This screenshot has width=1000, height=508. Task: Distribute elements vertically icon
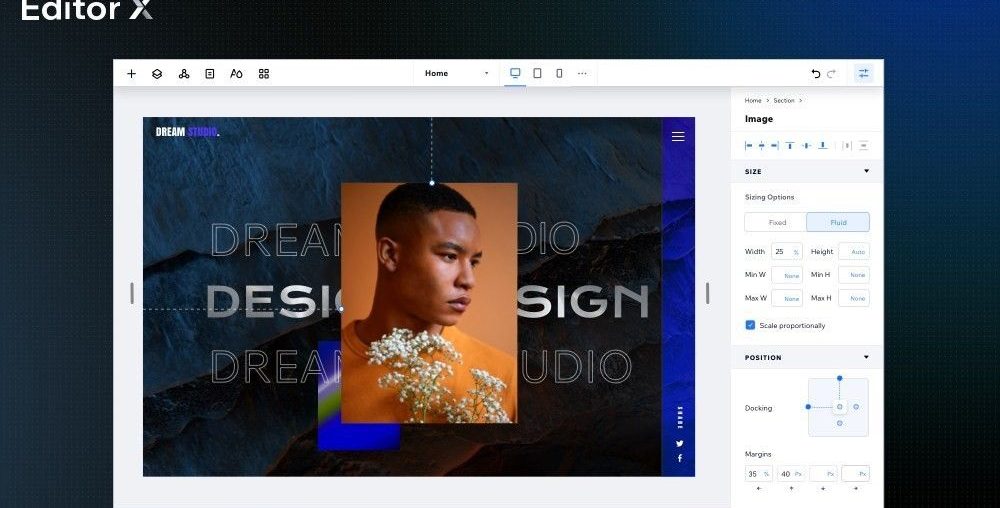(x=864, y=146)
